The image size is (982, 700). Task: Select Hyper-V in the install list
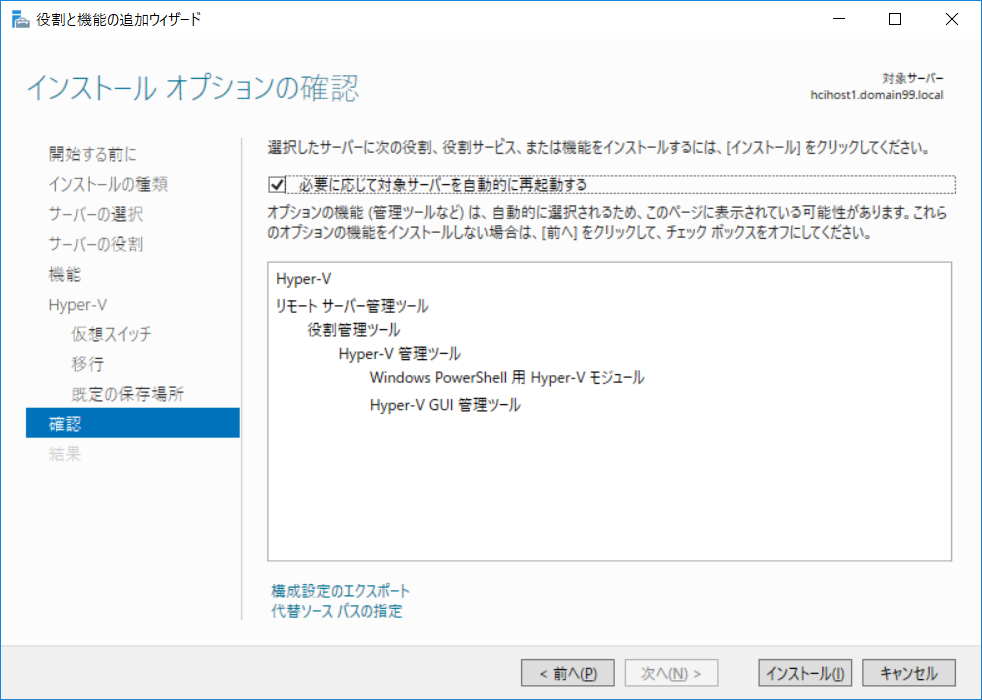click(303, 279)
